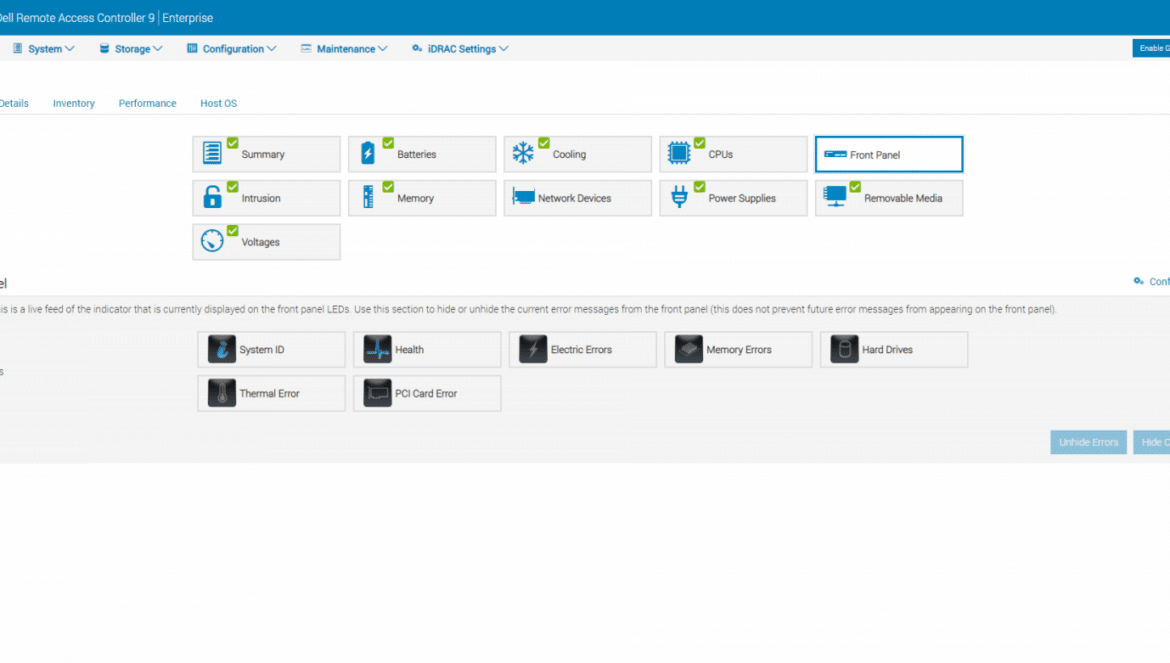The image size is (1170, 663).
Task: Click the Memory Errors indicator icon
Action: pos(689,349)
